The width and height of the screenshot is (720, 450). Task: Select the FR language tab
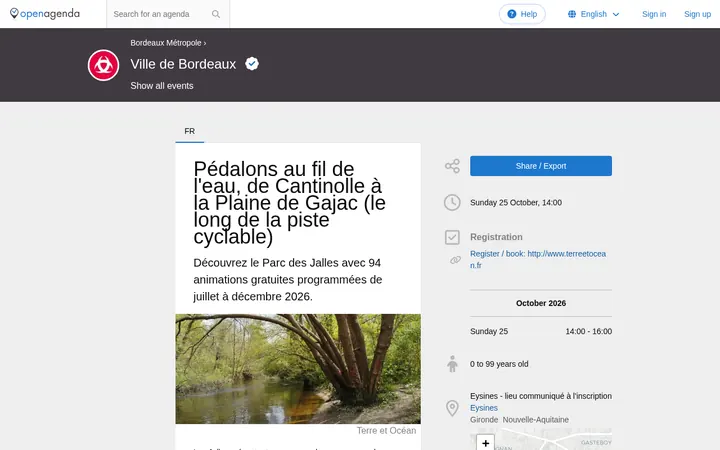pos(190,131)
